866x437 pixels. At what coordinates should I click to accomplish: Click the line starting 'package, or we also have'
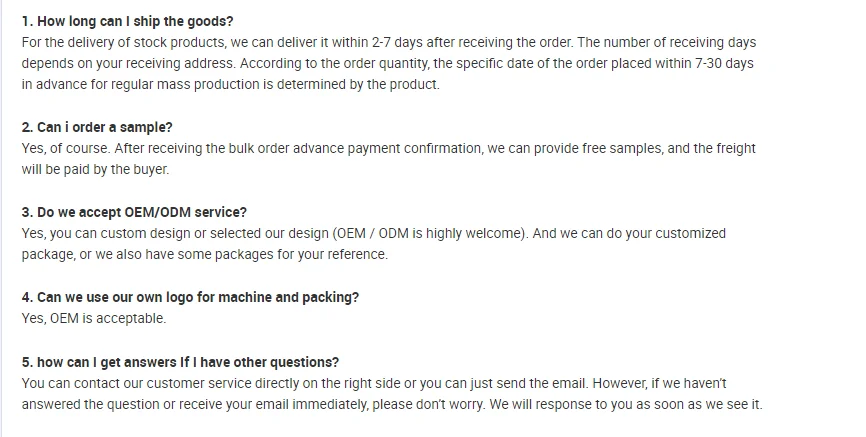[204, 255]
